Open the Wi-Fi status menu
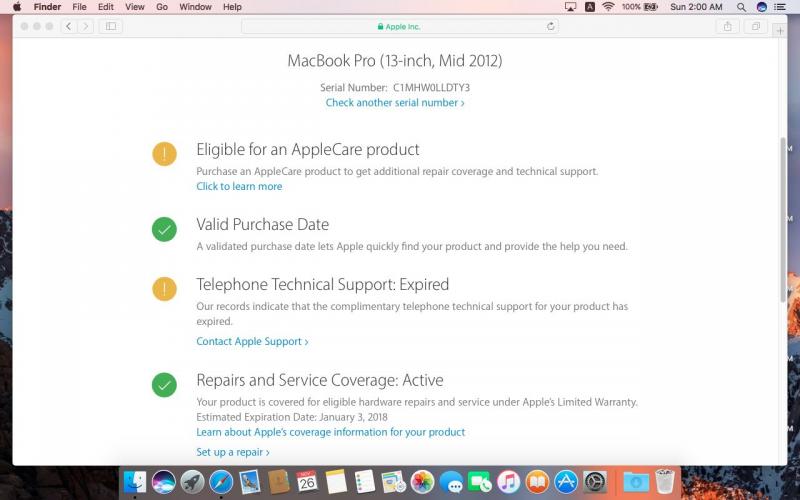Screen dimensions: 800x500 pos(608,7)
